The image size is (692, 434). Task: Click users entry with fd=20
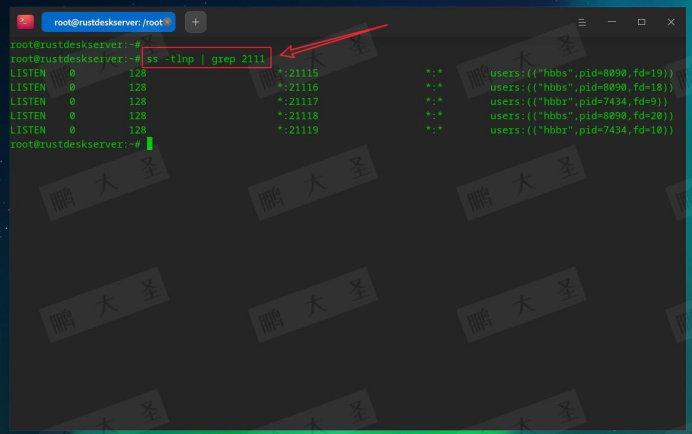pyautogui.click(x=582, y=116)
